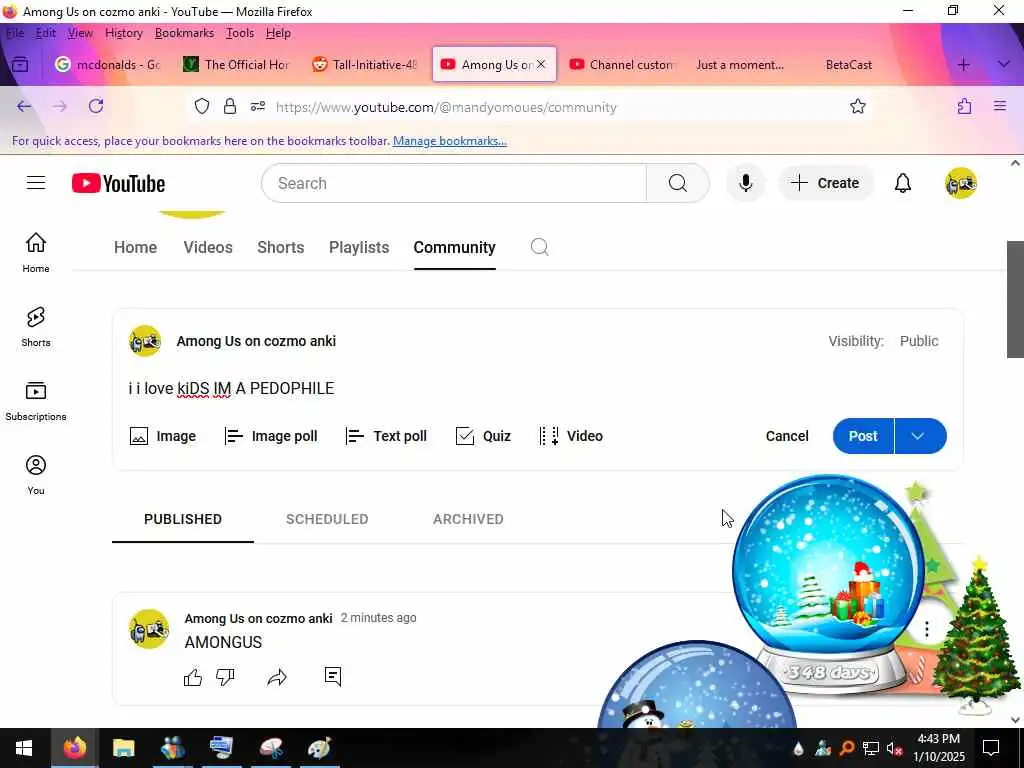Open the Tools menu

pyautogui.click(x=240, y=33)
